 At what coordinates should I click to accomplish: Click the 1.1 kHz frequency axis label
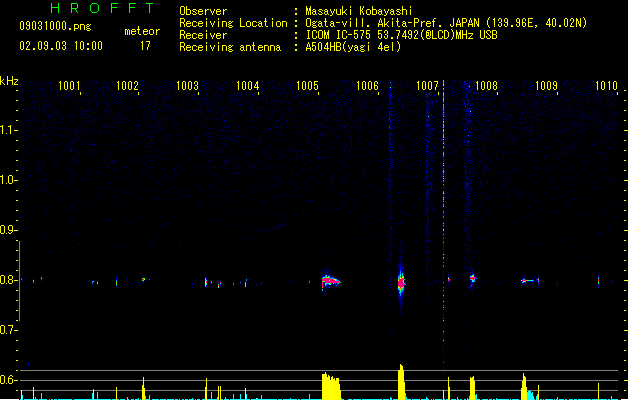(x=7, y=130)
